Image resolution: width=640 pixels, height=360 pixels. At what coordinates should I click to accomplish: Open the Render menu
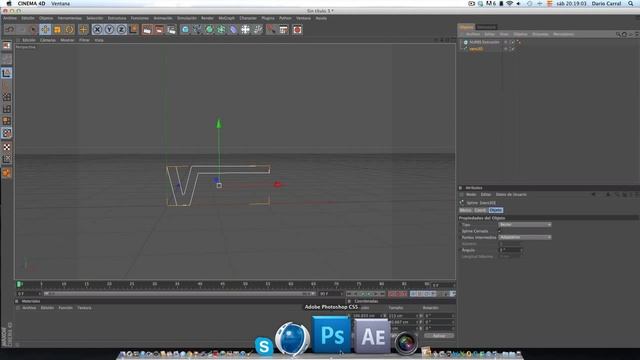(207, 18)
